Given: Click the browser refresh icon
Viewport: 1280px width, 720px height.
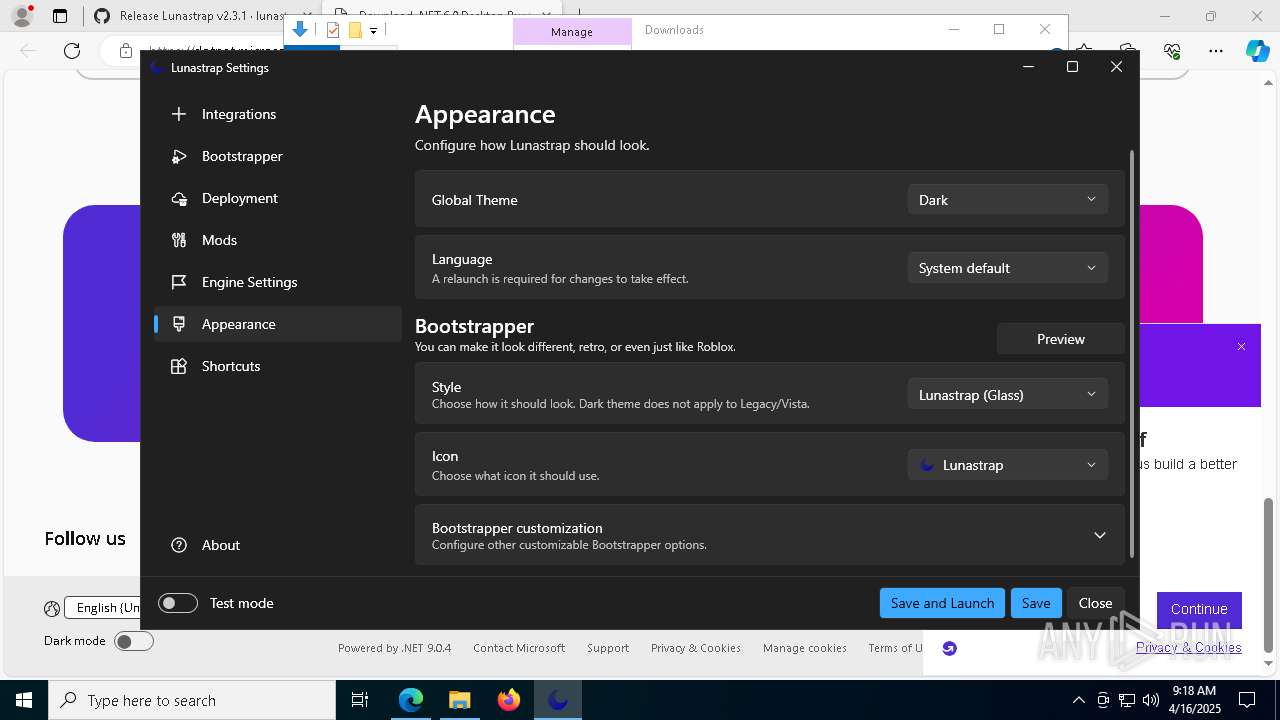Looking at the screenshot, I should coord(72,51).
